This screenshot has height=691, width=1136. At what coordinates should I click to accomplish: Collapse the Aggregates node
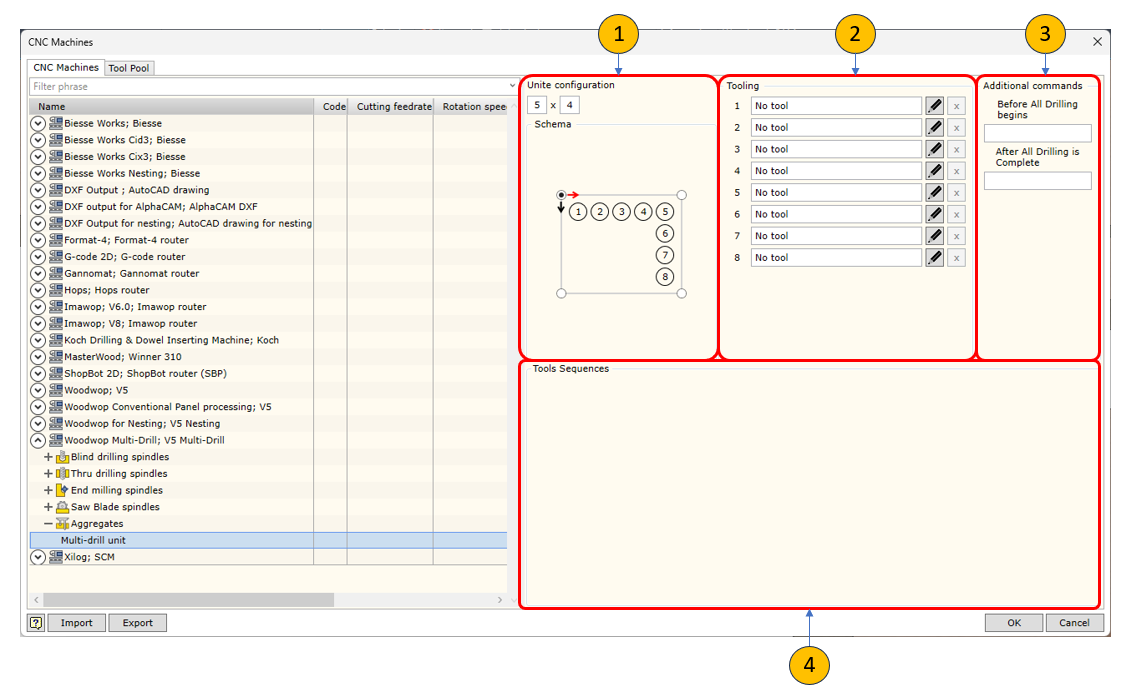(x=48, y=524)
